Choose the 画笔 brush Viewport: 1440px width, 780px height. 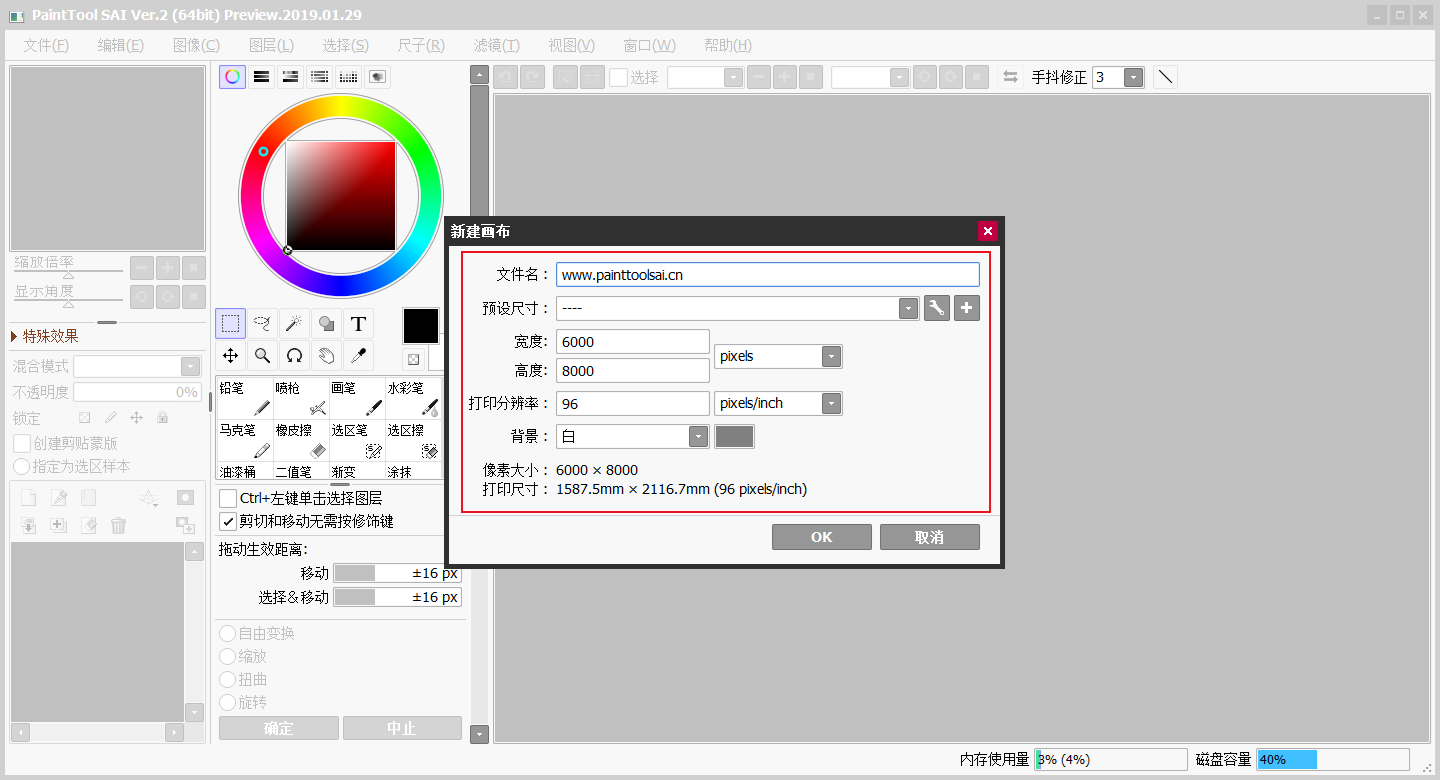tap(357, 398)
